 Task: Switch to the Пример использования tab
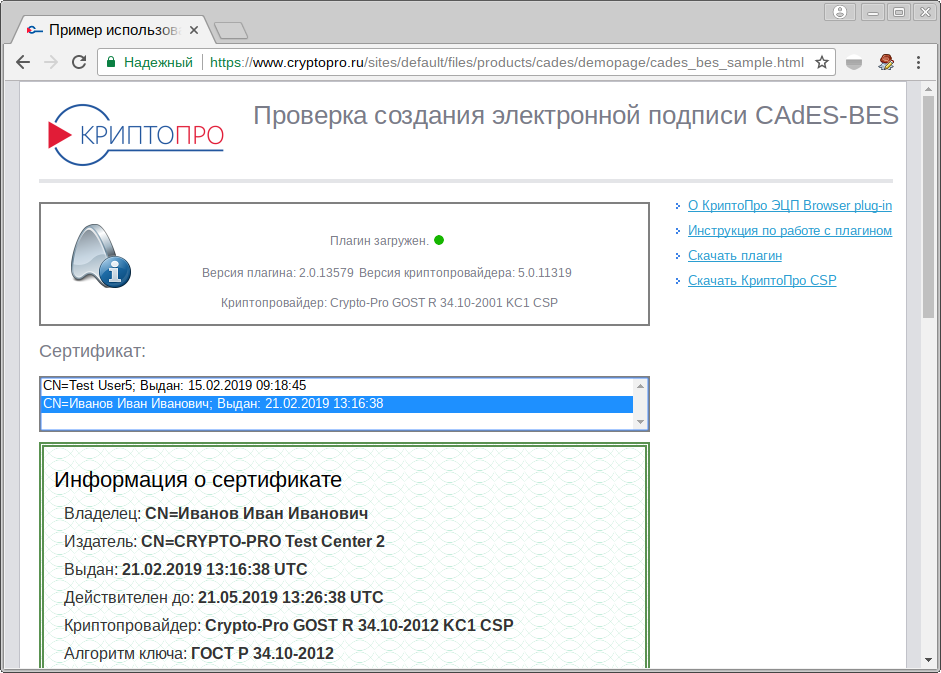113,30
